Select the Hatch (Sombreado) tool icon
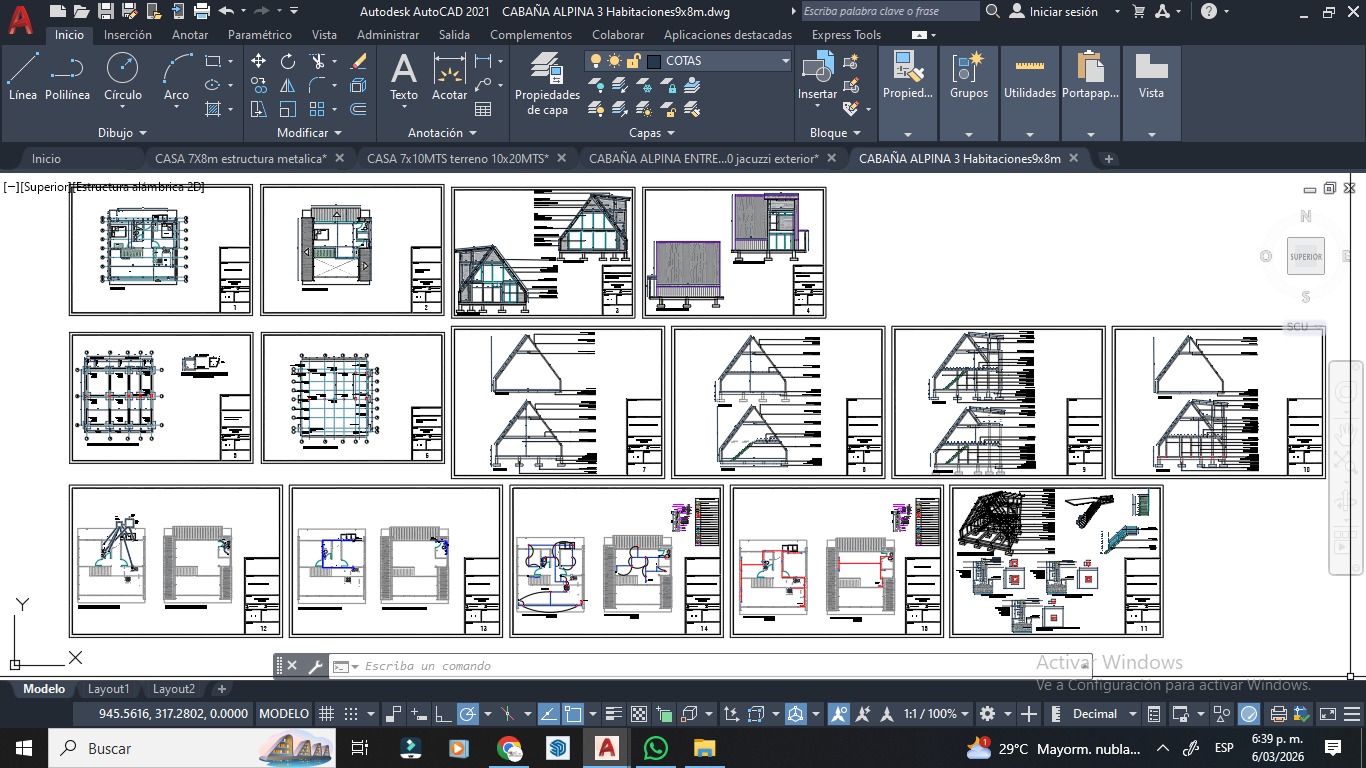 click(213, 109)
